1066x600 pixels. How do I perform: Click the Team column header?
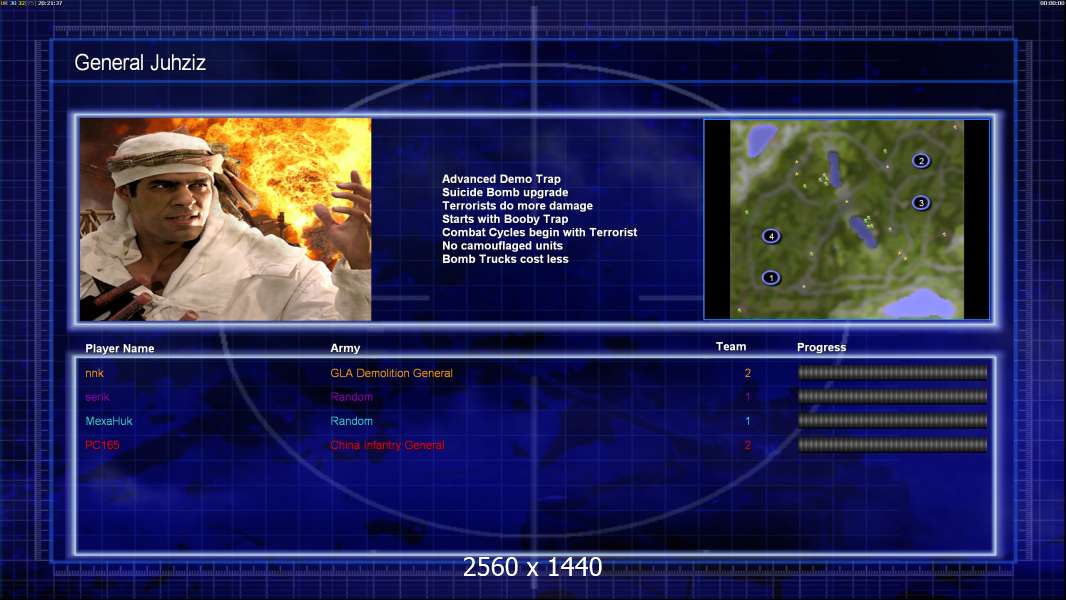pos(731,347)
